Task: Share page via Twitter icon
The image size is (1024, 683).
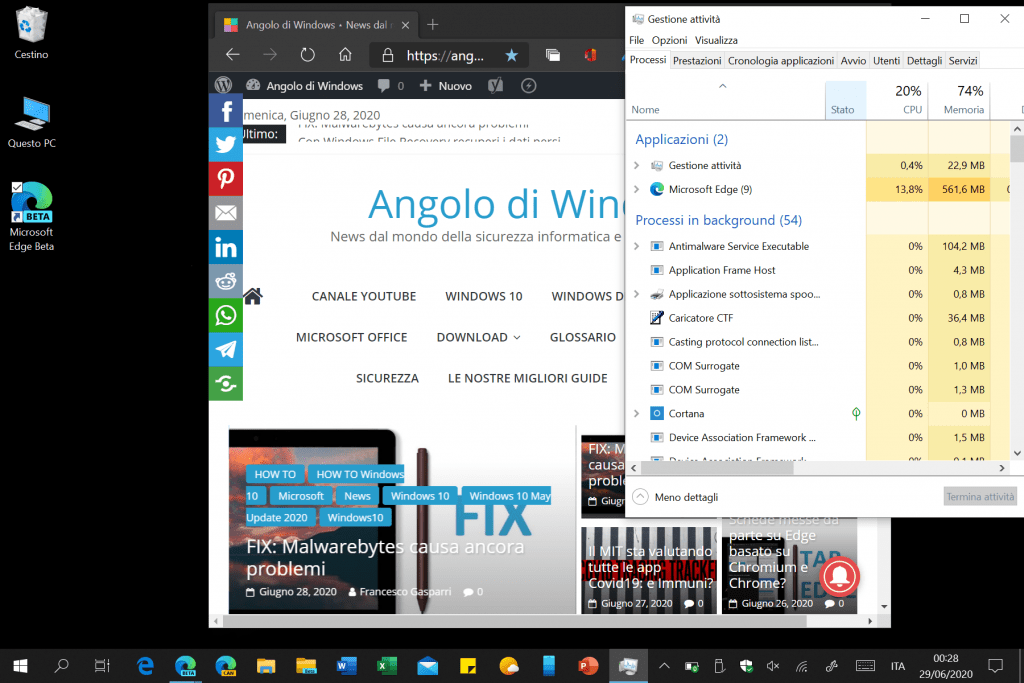Action: click(x=226, y=145)
